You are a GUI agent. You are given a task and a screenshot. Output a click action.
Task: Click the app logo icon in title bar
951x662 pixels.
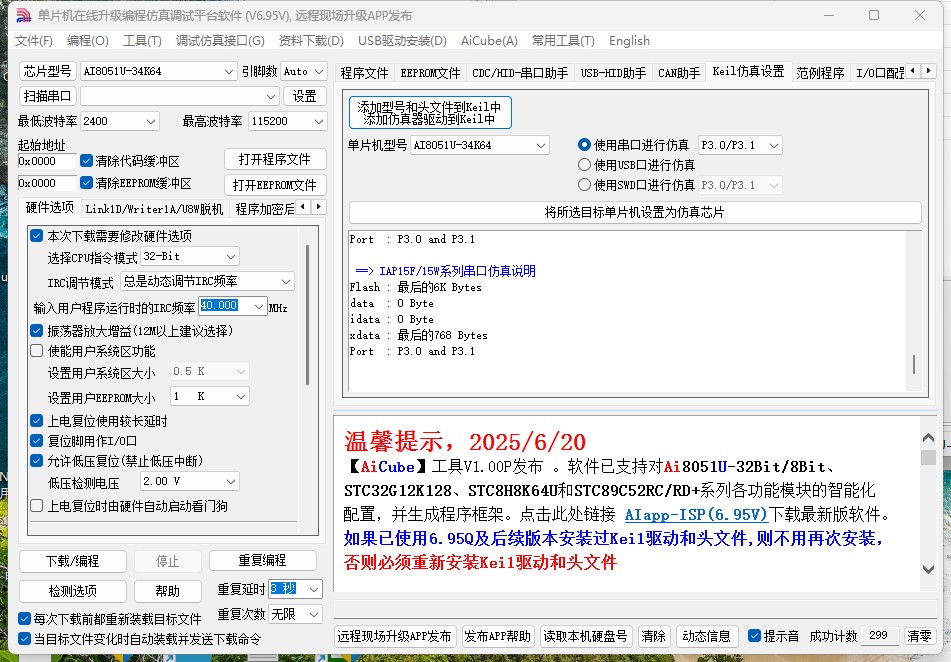point(23,15)
